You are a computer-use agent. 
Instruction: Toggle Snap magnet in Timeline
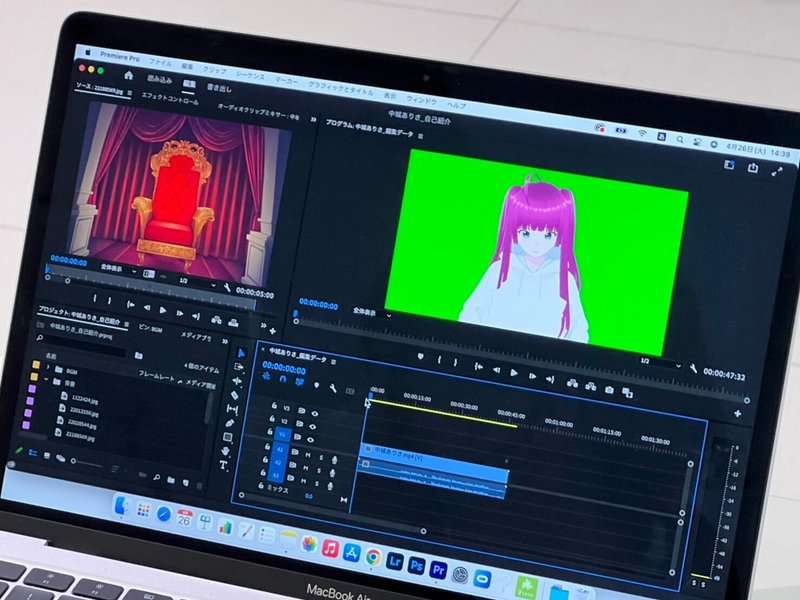click(x=283, y=379)
